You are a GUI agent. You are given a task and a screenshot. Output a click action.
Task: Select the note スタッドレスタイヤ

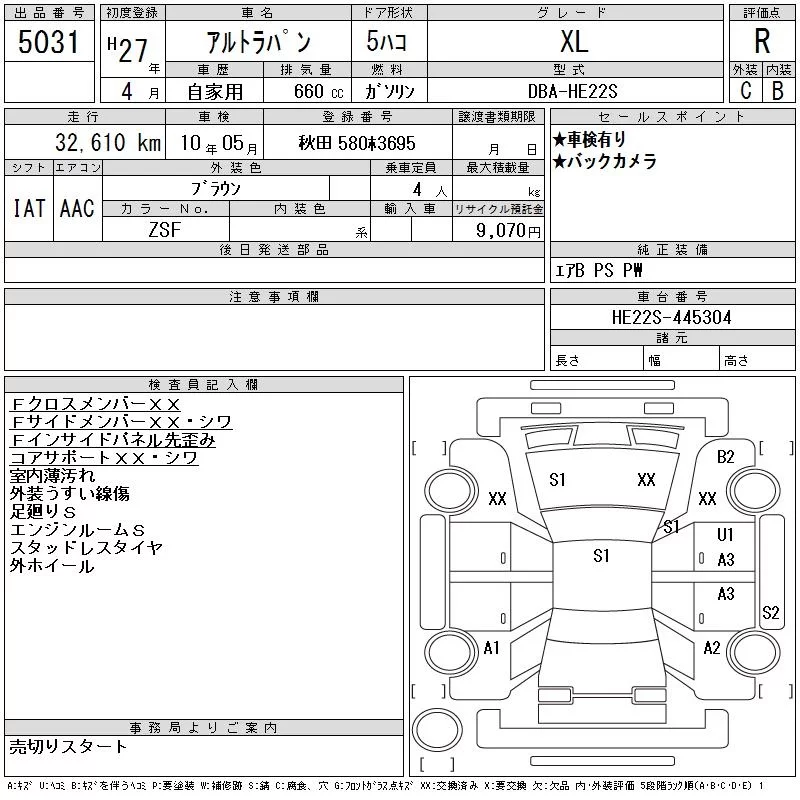[x=86, y=547]
